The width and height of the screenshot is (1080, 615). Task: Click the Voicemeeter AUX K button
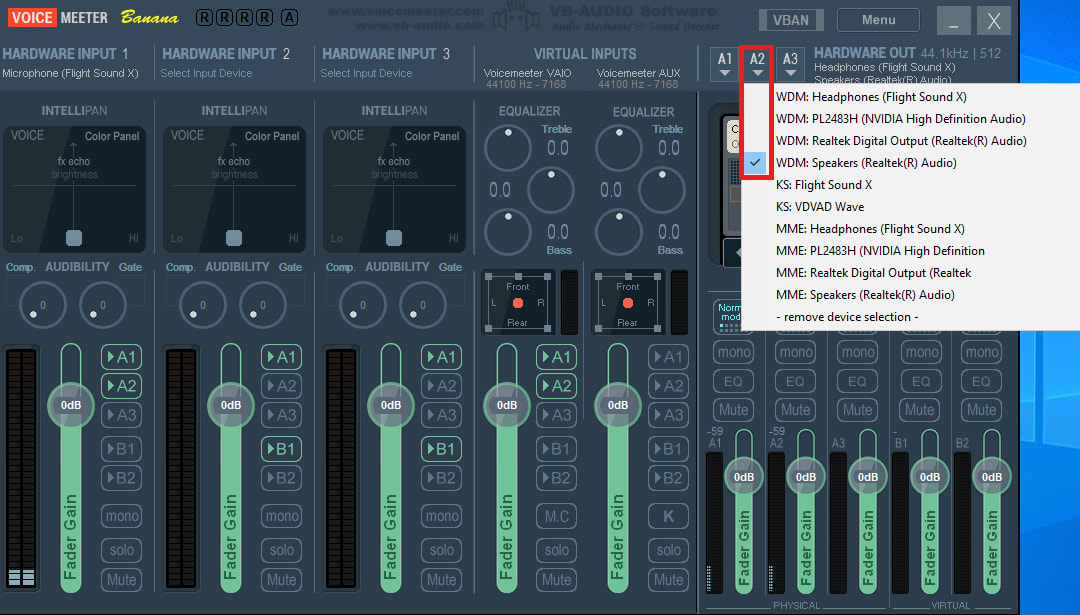pyautogui.click(x=668, y=516)
